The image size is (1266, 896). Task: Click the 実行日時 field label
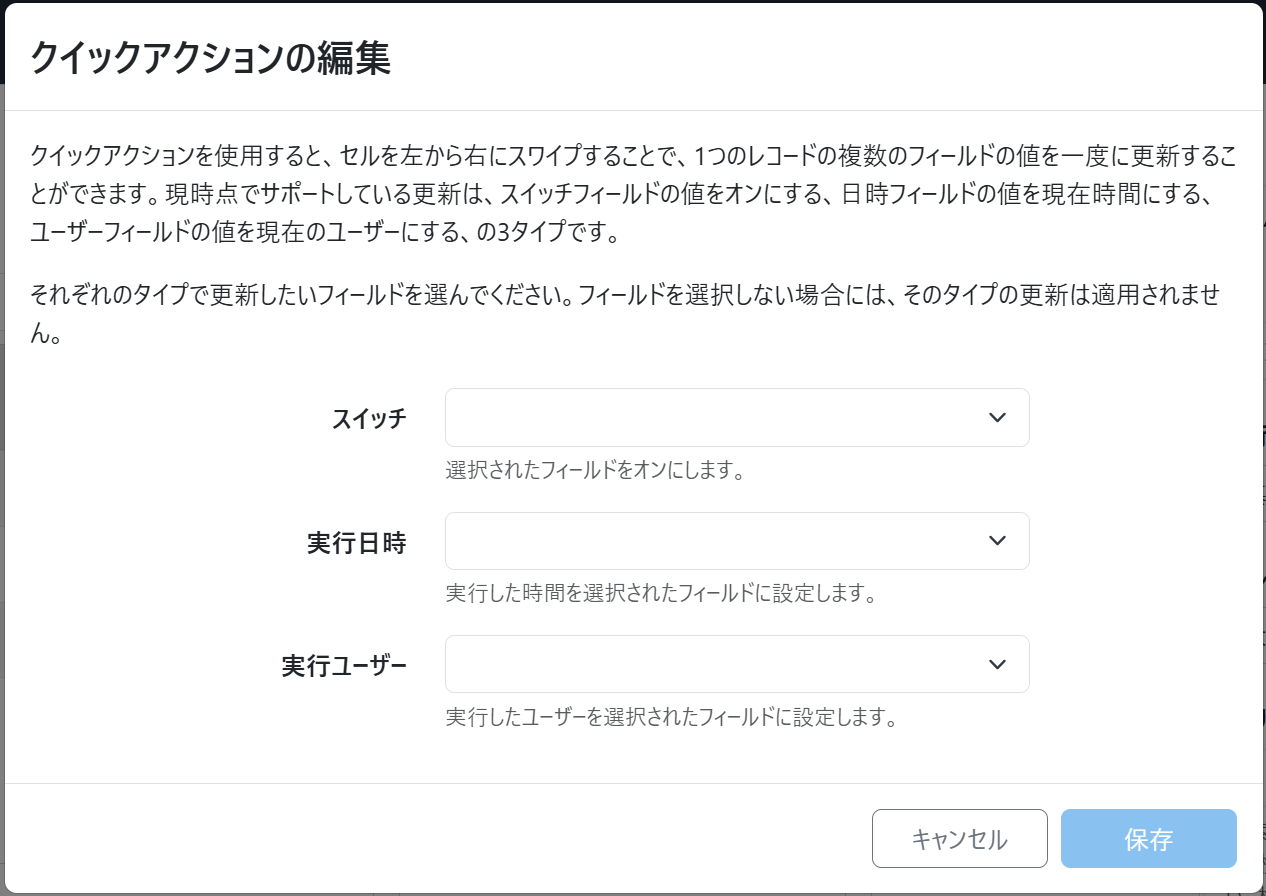[x=356, y=542]
